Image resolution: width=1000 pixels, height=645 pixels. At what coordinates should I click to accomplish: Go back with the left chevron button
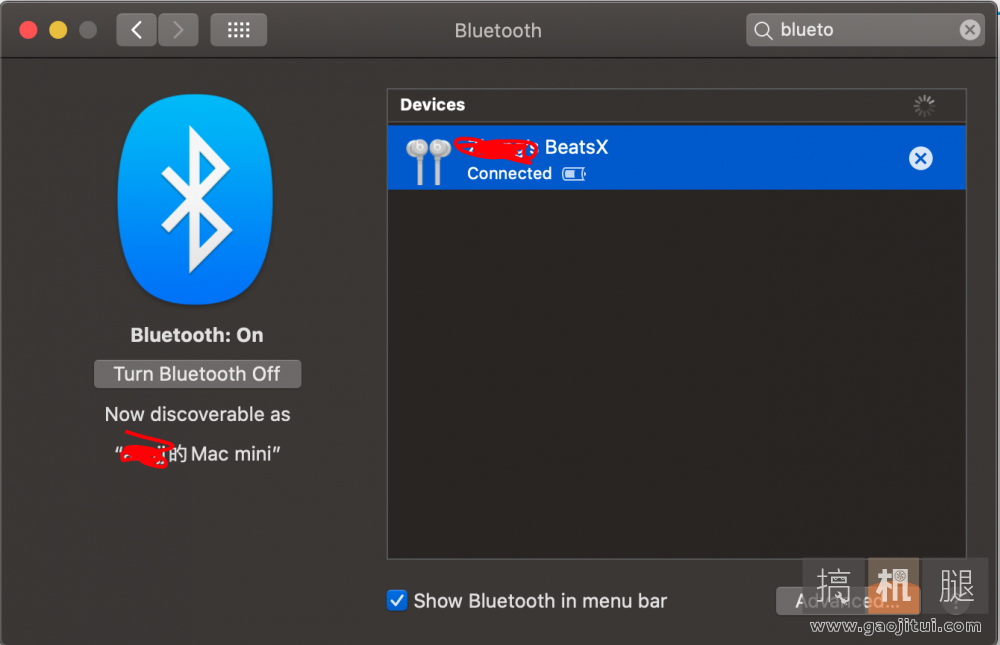(x=136, y=30)
